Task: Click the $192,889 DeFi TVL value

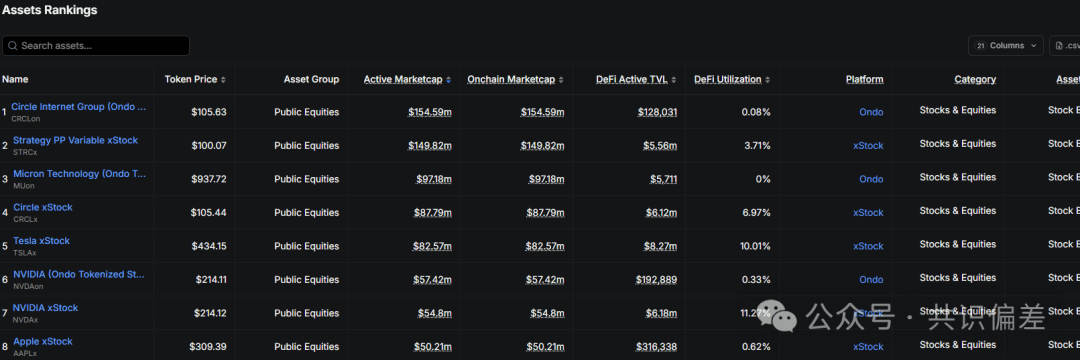Action: 656,279
